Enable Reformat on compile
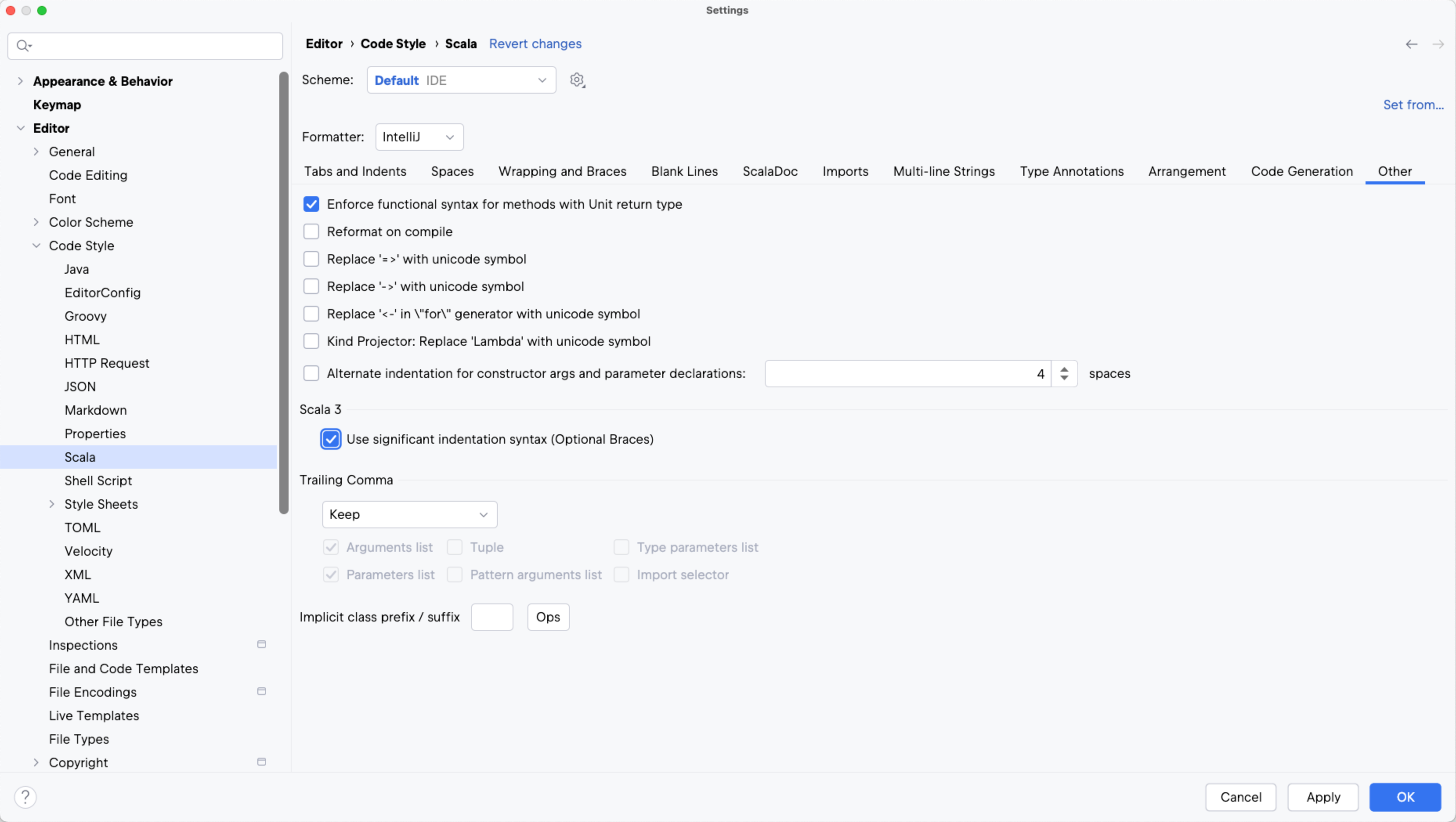Image resolution: width=1456 pixels, height=822 pixels. (311, 231)
